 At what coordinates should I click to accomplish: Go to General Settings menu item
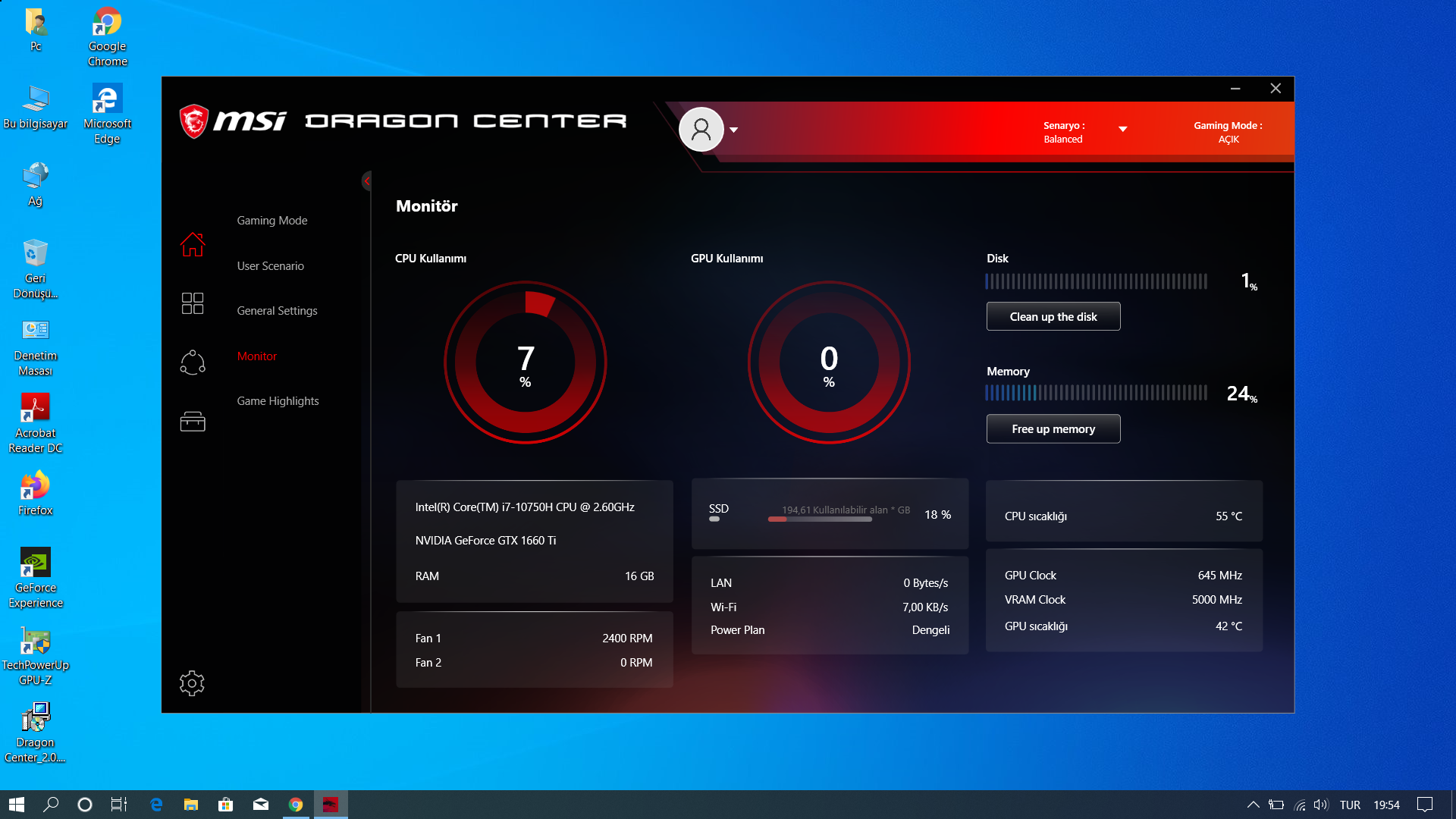tap(277, 311)
